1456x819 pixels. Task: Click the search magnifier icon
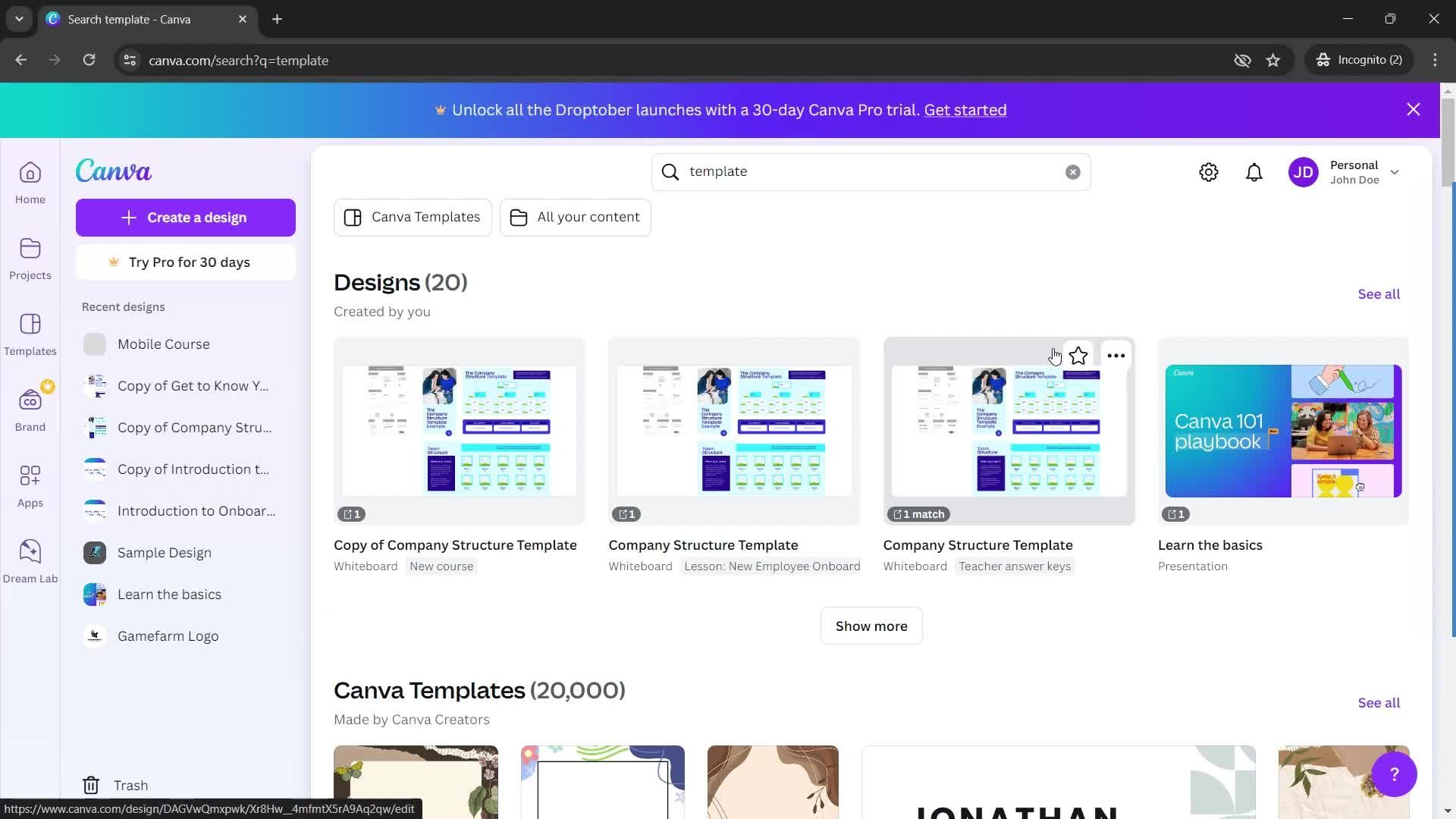click(670, 172)
